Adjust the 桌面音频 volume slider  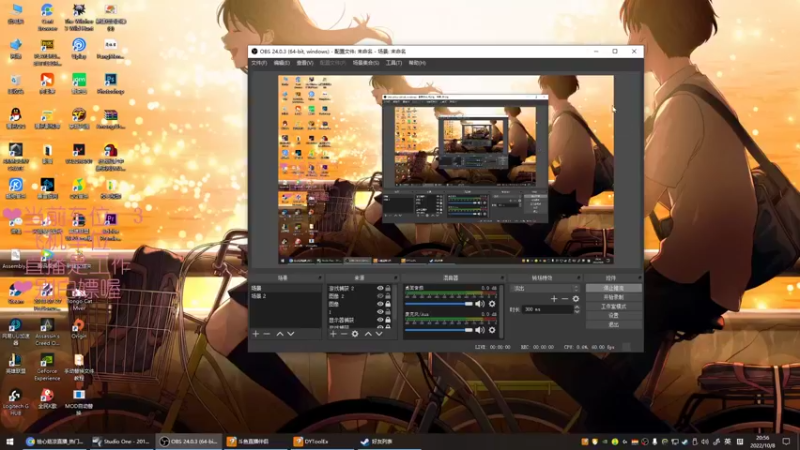pyautogui.click(x=439, y=304)
